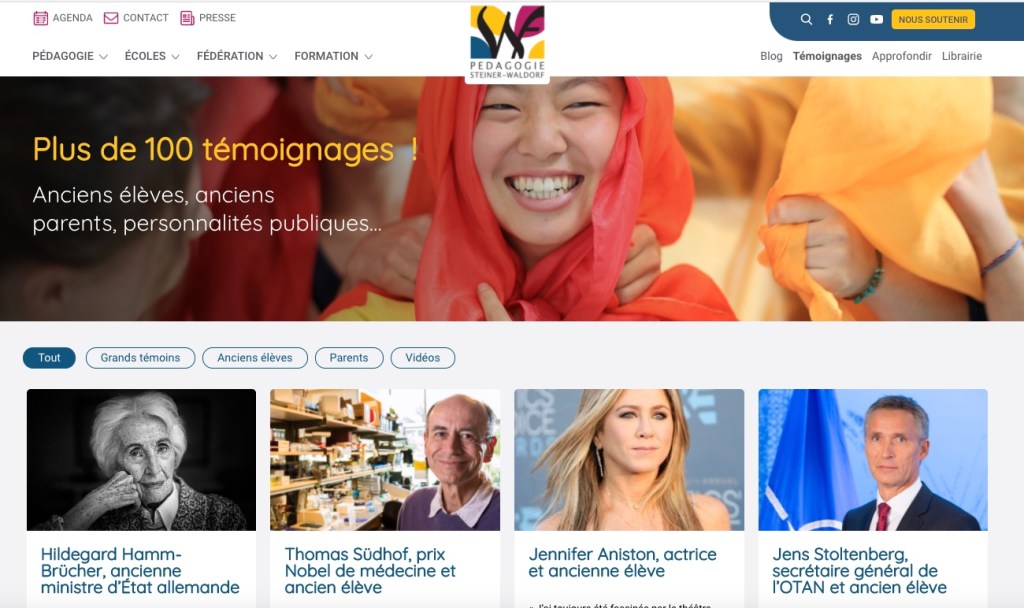Image resolution: width=1024 pixels, height=608 pixels.
Task: Click the Agenda calendar icon
Action: click(40, 18)
